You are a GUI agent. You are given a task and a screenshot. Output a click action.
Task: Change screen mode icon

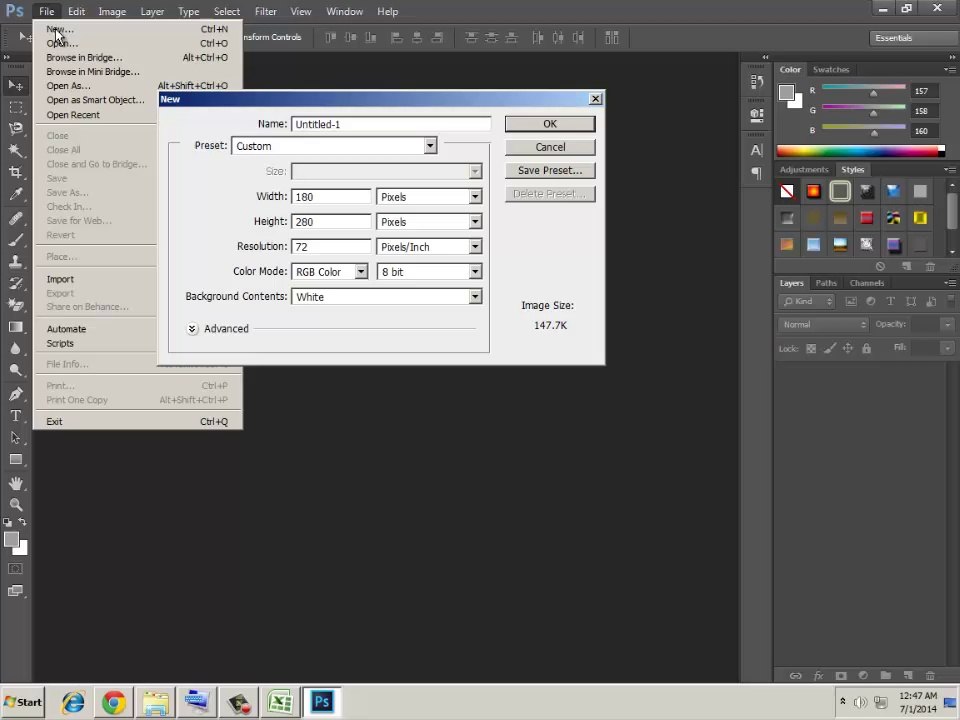point(16,591)
